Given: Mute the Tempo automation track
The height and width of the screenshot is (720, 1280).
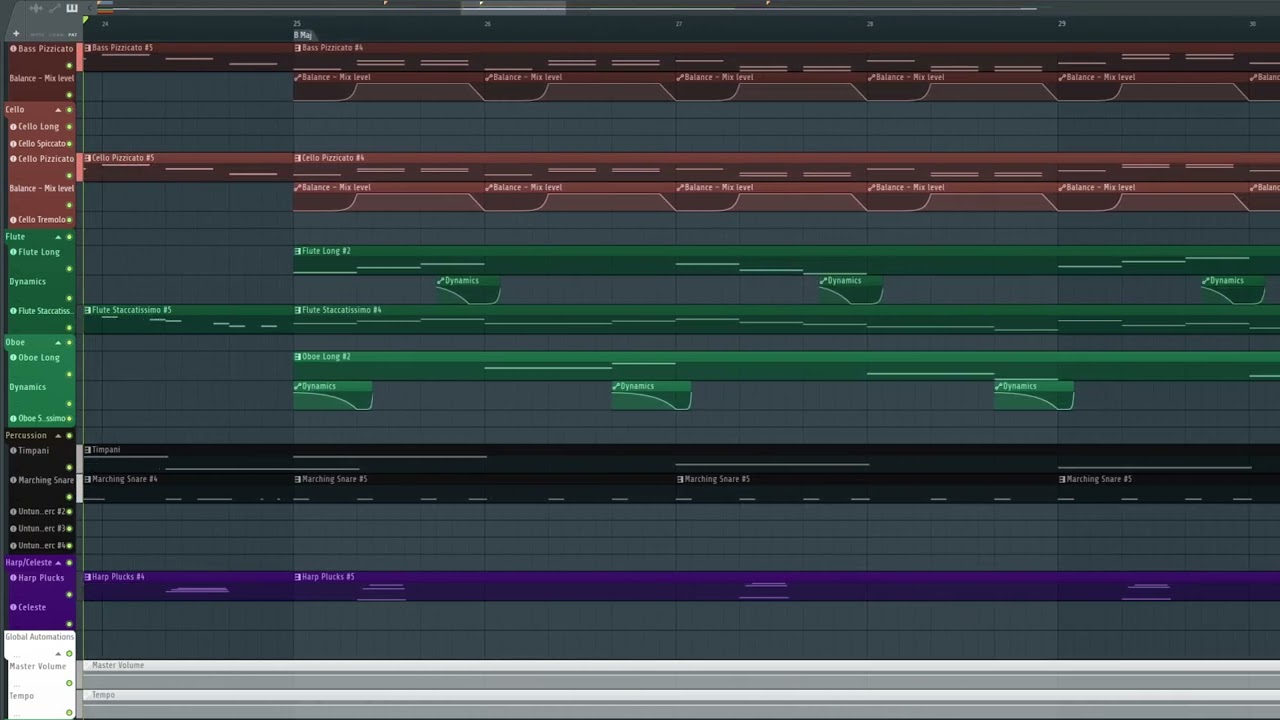Looking at the screenshot, I should coord(69,712).
